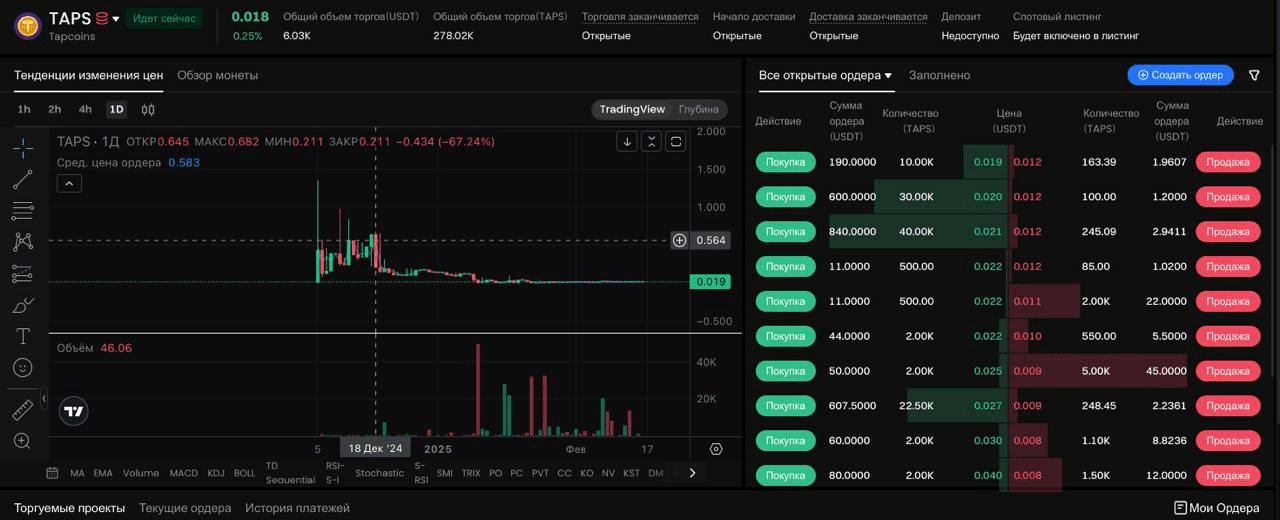Image resolution: width=1280 pixels, height=520 pixels.
Task: Toggle the KDJ indicator
Action: (216, 473)
